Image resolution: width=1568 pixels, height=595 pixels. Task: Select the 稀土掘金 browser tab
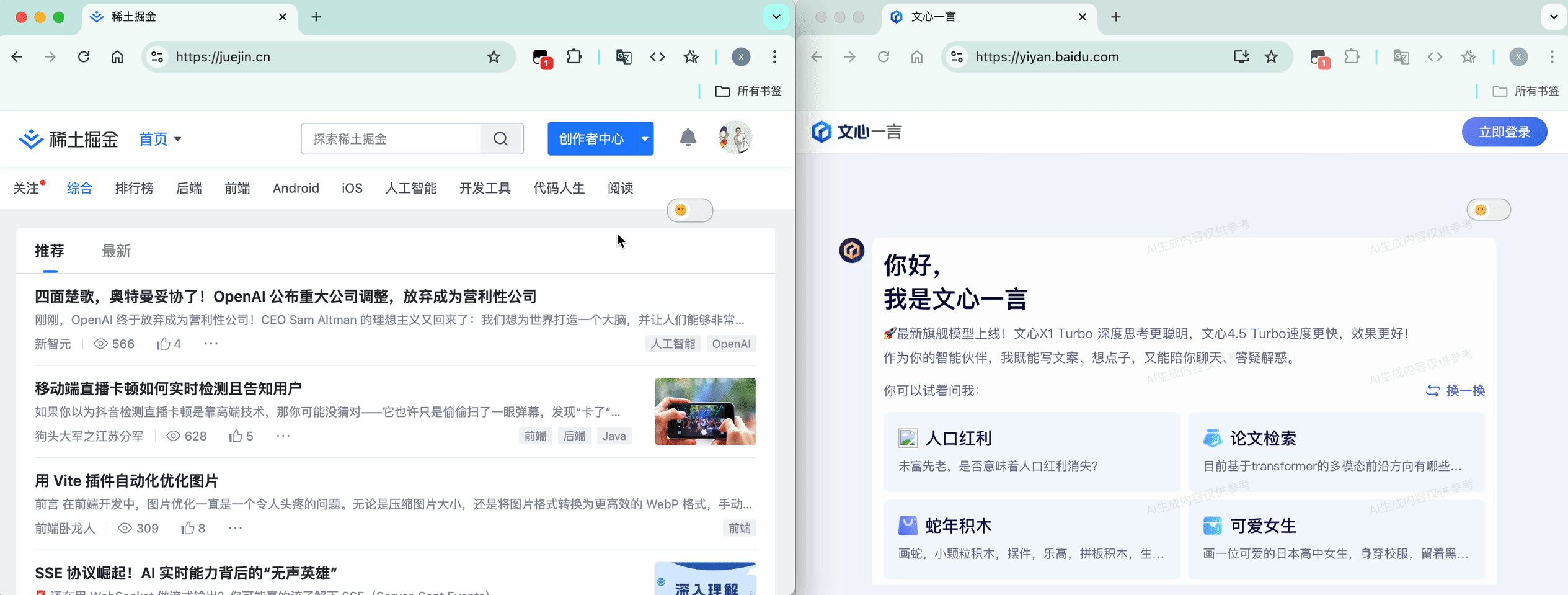[189, 17]
